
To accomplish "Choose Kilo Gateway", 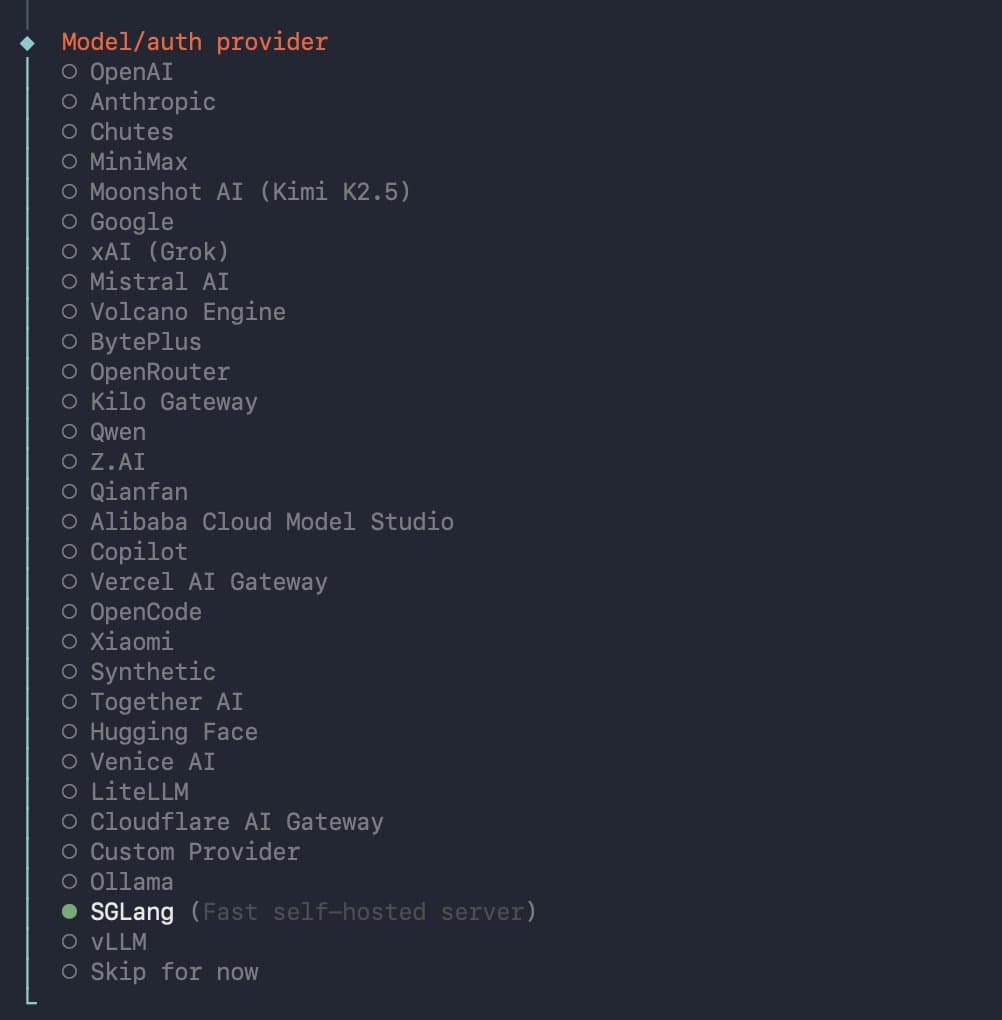I will pos(173,401).
